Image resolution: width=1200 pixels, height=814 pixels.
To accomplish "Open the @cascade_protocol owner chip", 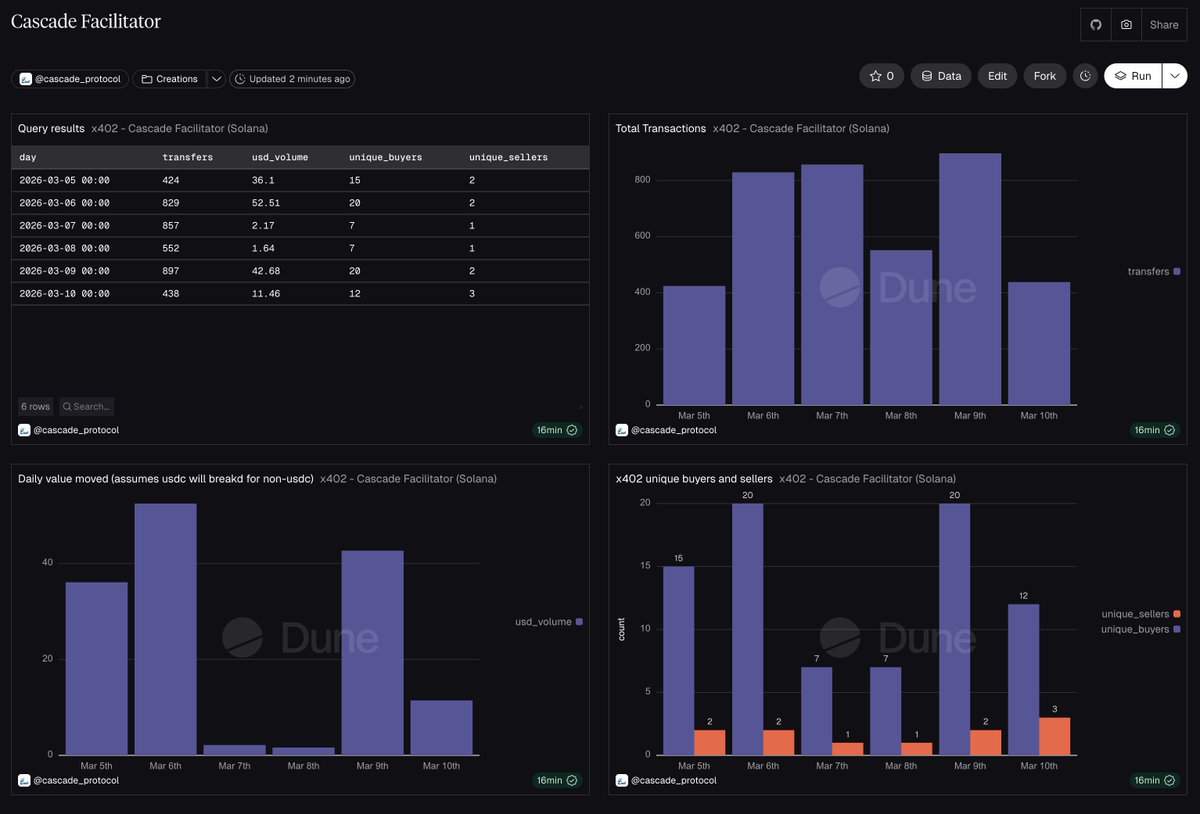I will (70, 79).
